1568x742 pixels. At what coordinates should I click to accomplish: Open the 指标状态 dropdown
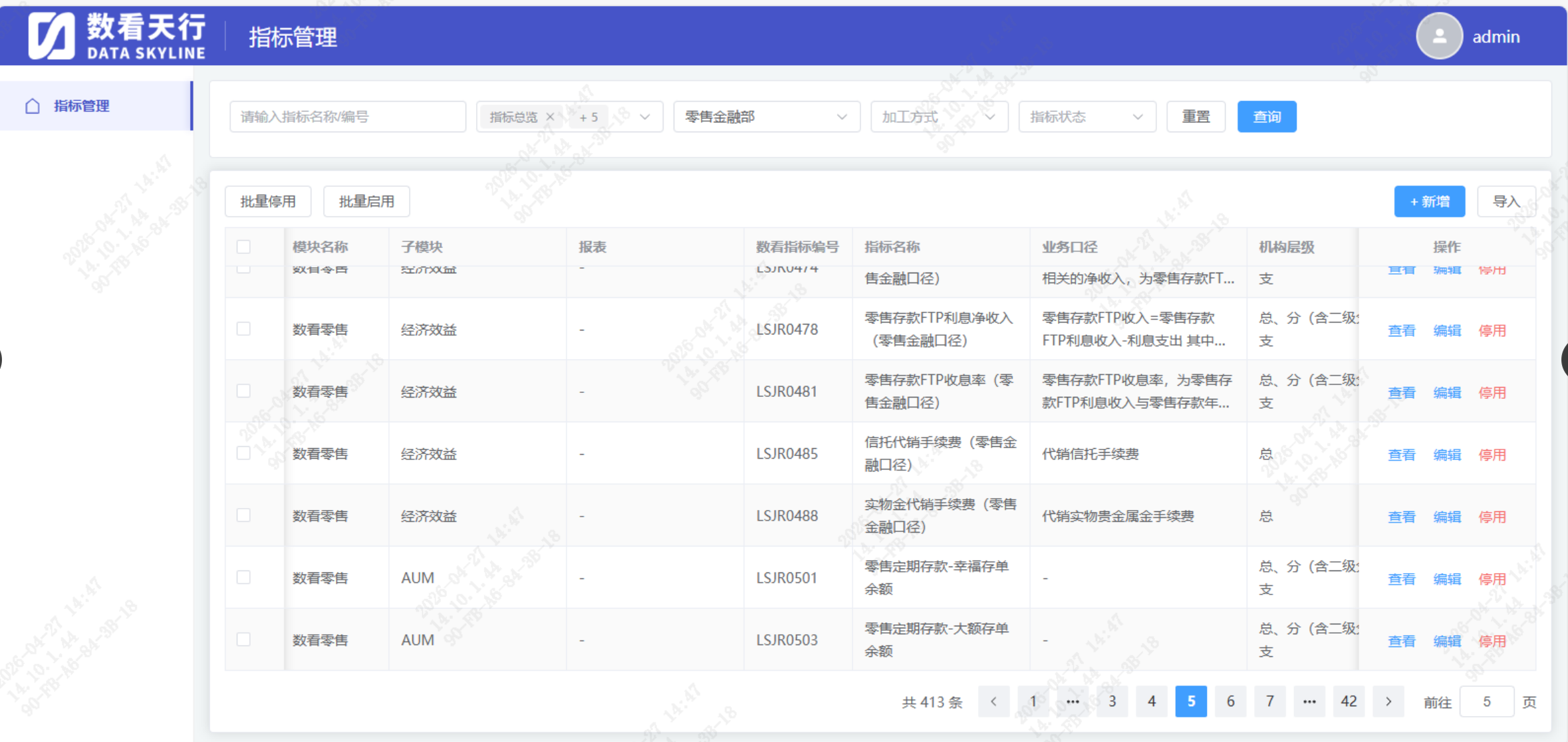(1087, 117)
